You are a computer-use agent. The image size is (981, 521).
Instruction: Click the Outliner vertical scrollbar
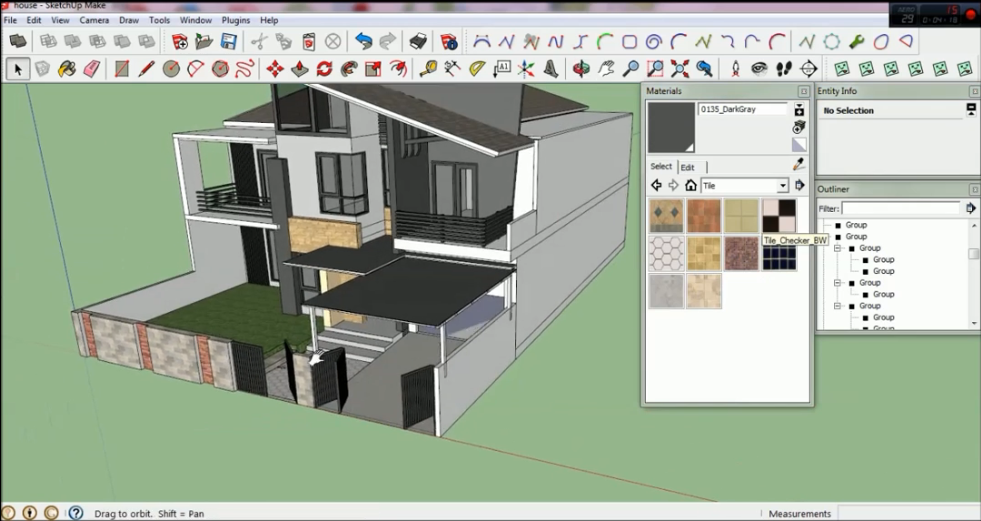point(973,273)
